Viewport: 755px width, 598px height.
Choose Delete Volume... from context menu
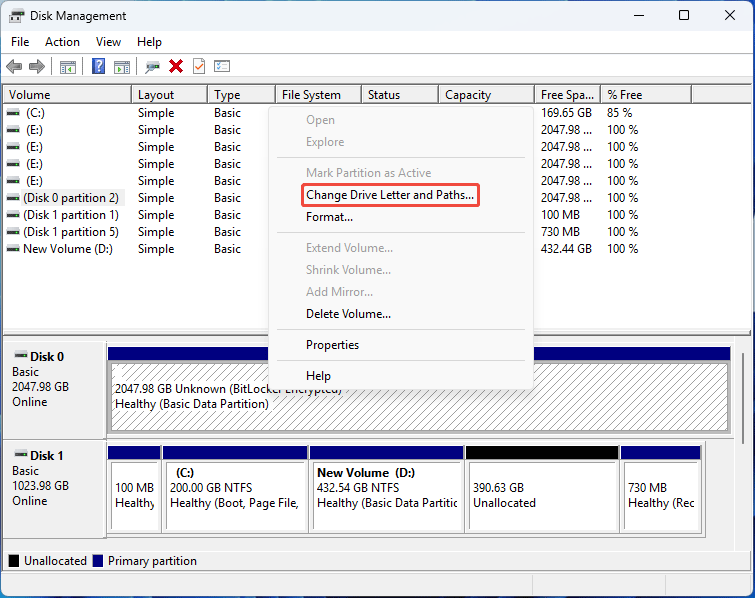click(x=348, y=314)
